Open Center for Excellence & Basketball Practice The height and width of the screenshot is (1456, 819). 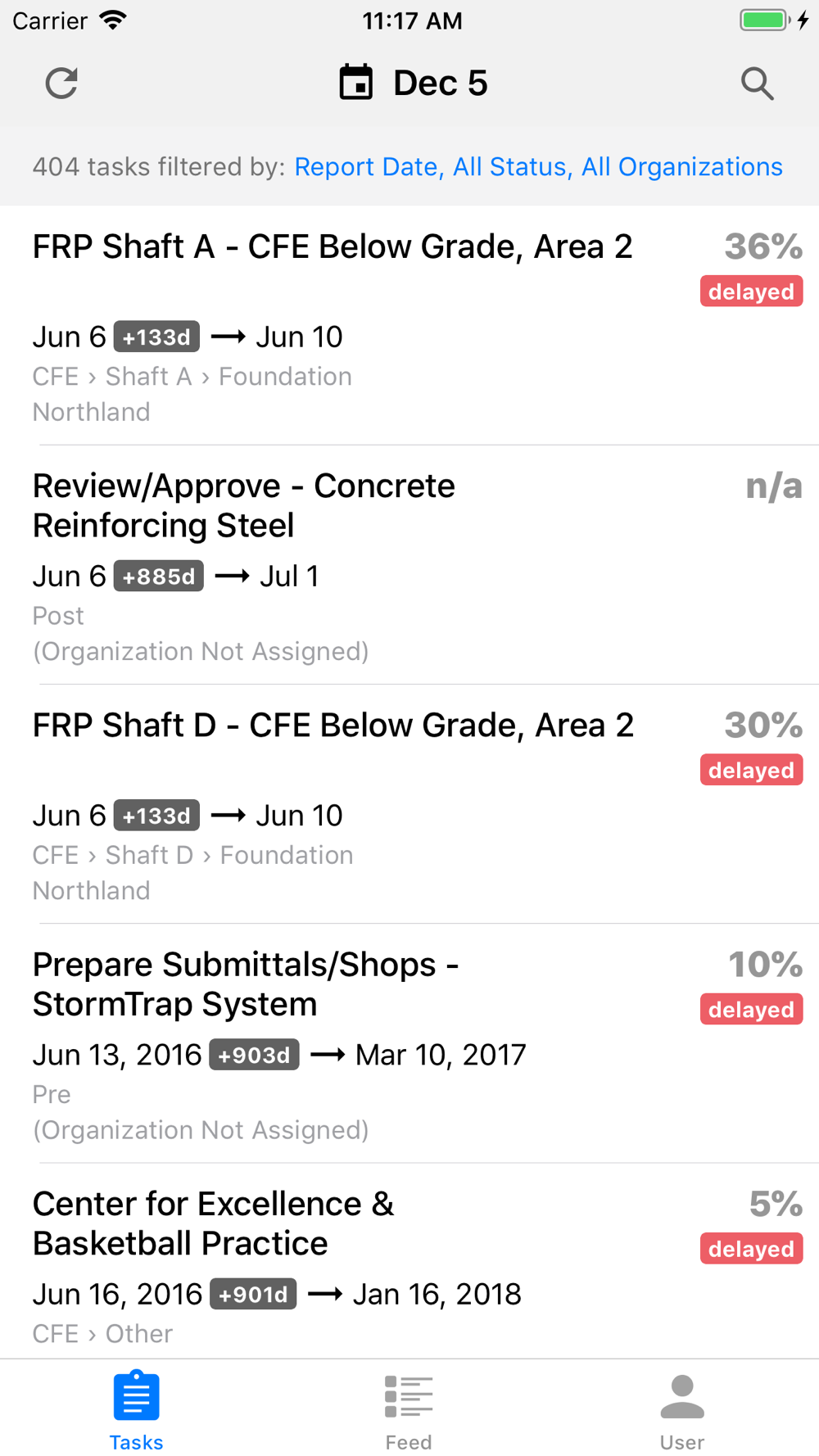click(x=213, y=1223)
